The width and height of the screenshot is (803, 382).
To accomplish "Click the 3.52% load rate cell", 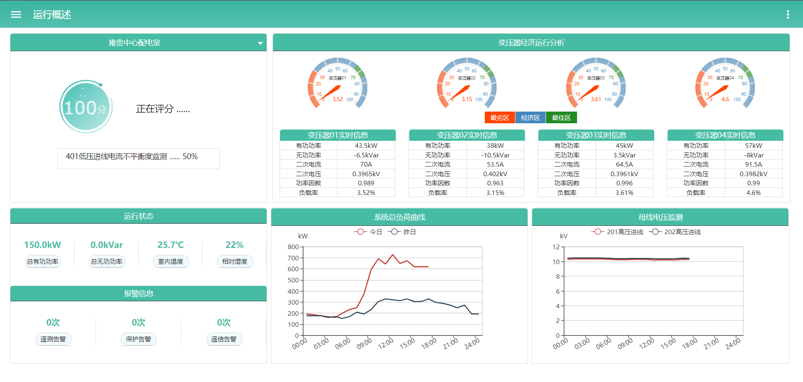I will click(x=366, y=193).
